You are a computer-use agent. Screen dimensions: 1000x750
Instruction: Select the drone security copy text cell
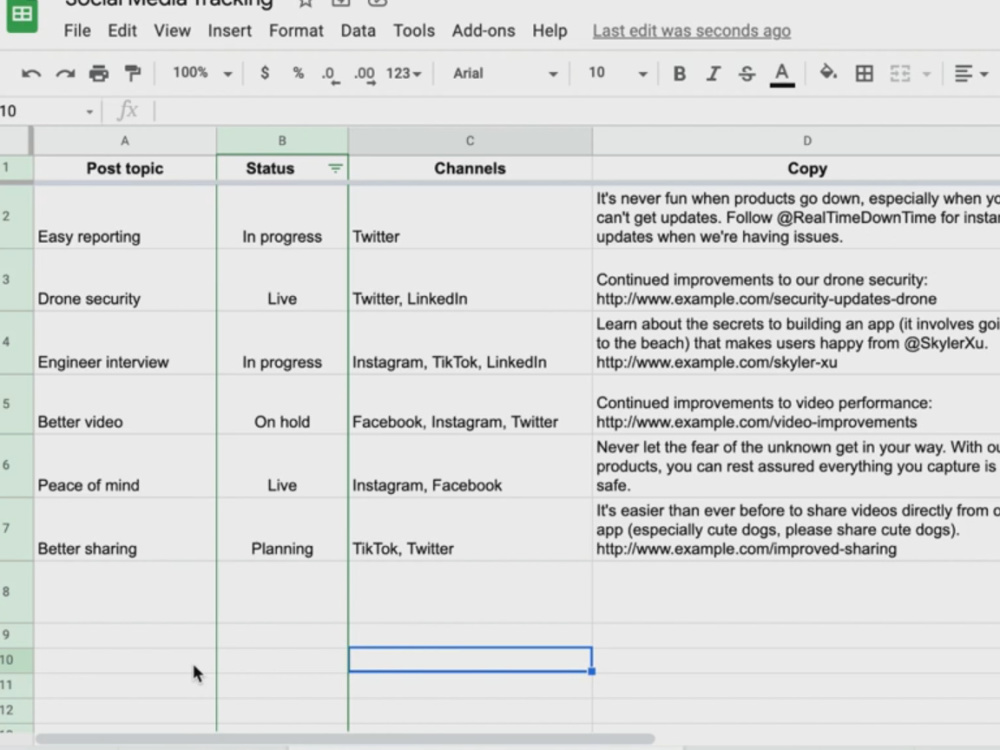pos(796,280)
